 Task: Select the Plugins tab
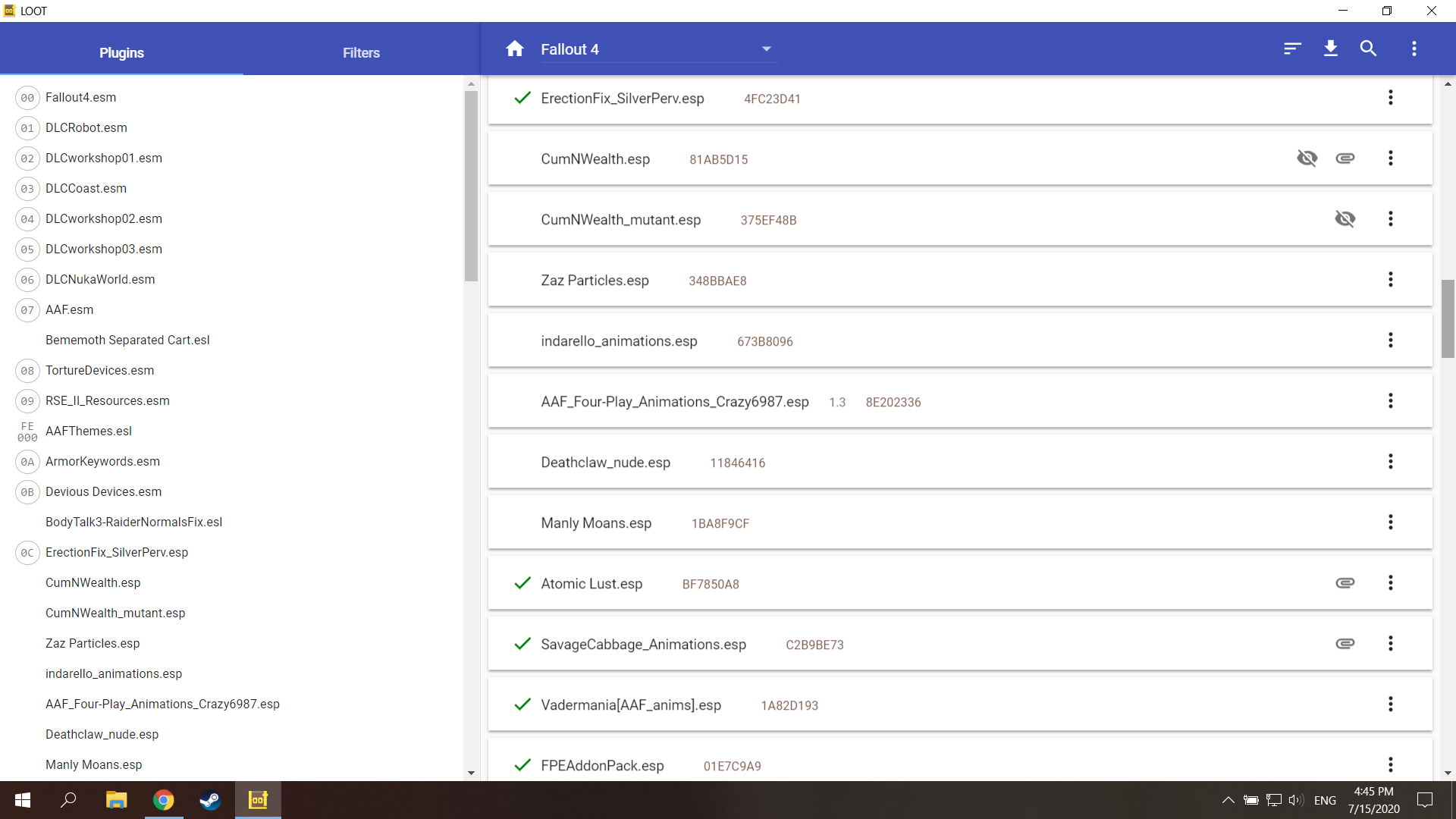coord(121,52)
